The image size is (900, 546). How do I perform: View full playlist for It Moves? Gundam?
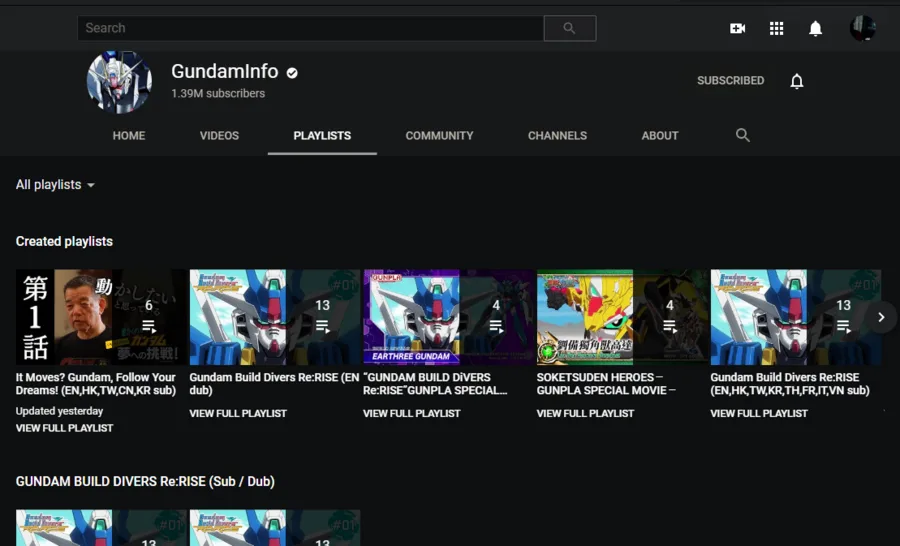pyautogui.click(x=64, y=428)
